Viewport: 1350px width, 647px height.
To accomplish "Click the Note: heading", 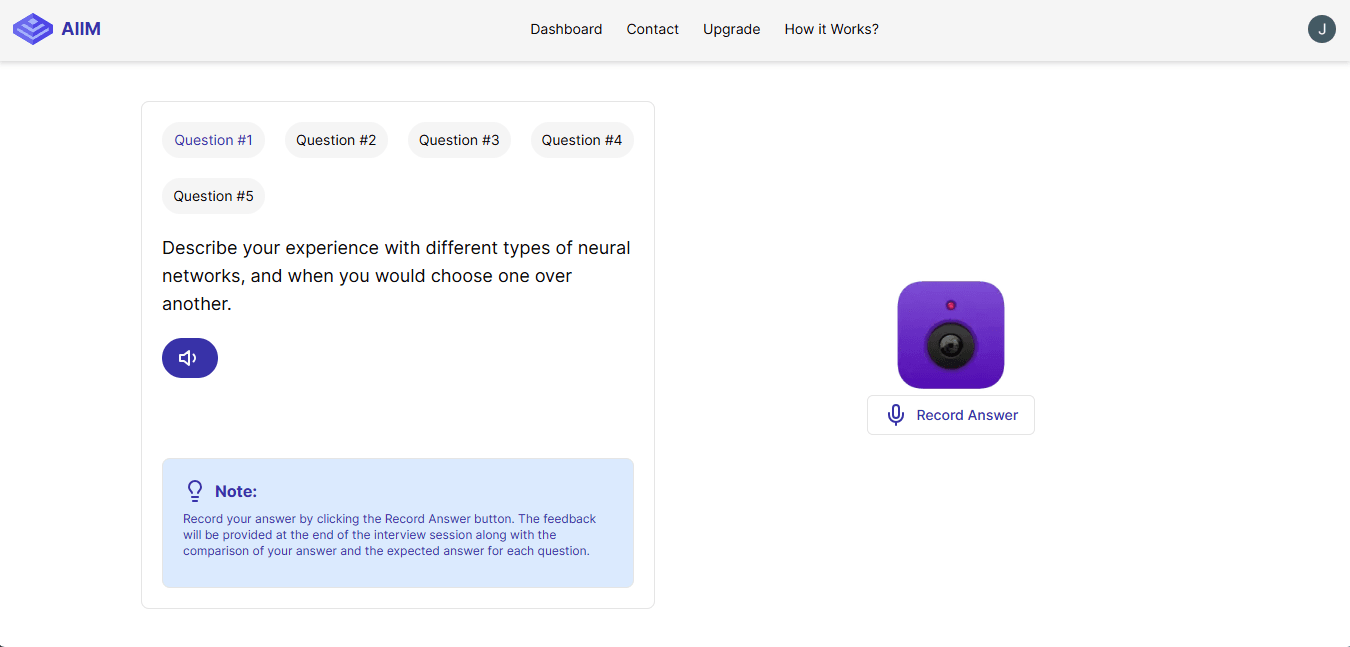I will tap(236, 491).
